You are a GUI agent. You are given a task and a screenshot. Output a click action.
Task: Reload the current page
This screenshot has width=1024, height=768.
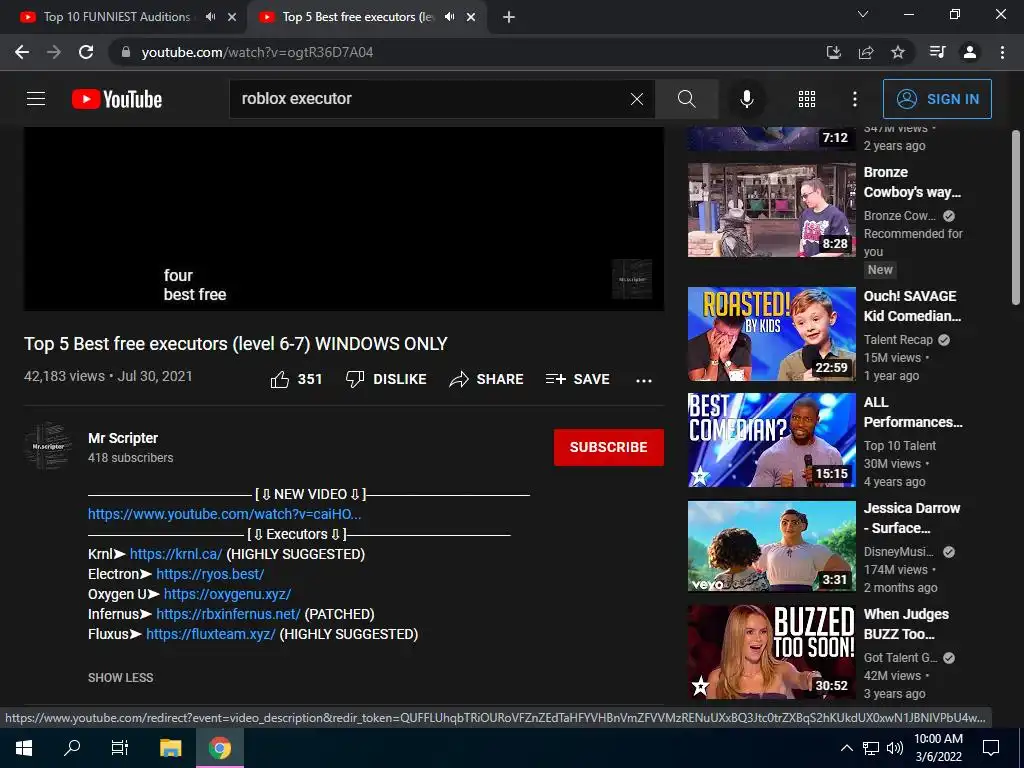click(86, 52)
